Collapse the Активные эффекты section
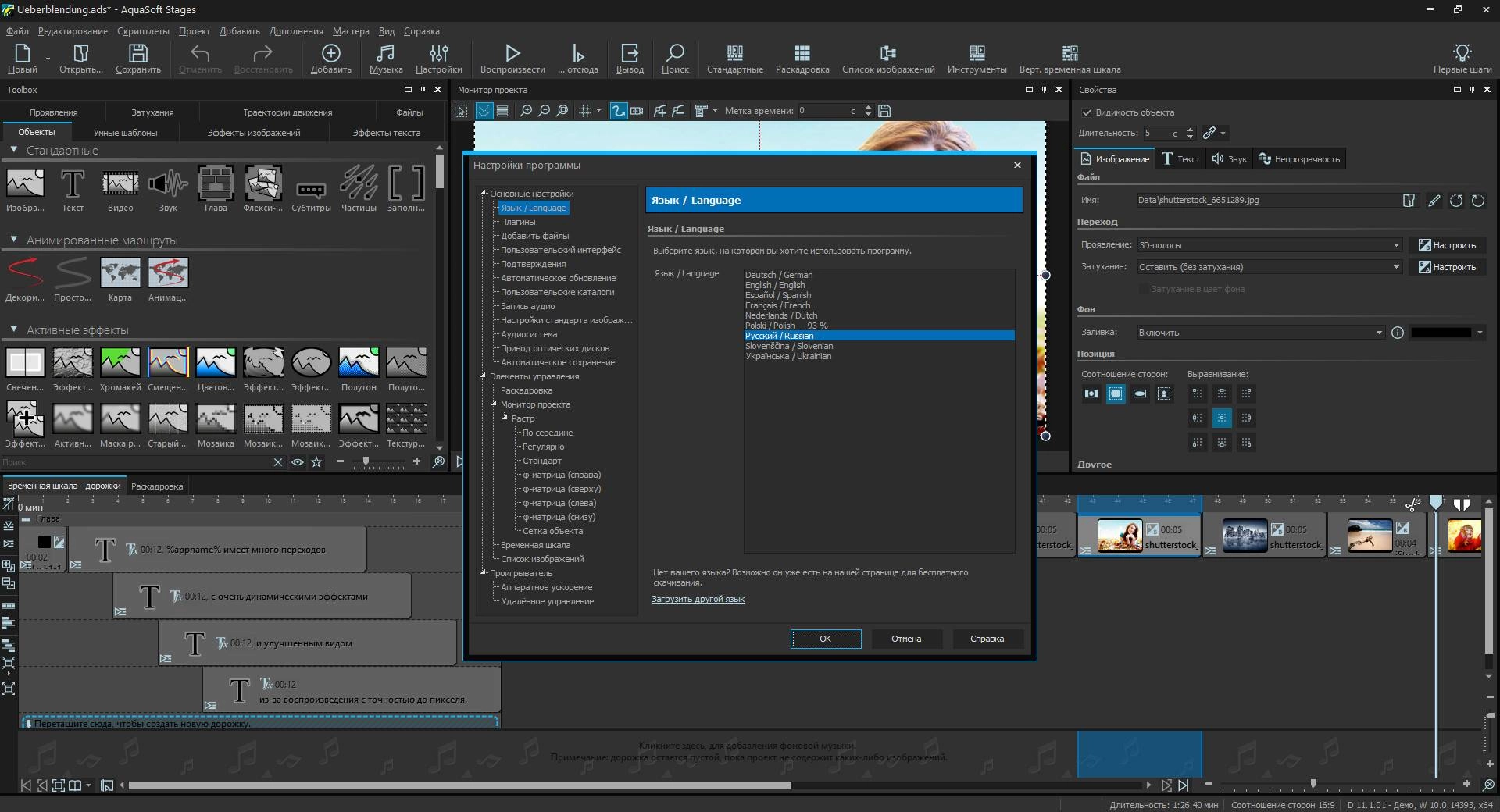 13,329
